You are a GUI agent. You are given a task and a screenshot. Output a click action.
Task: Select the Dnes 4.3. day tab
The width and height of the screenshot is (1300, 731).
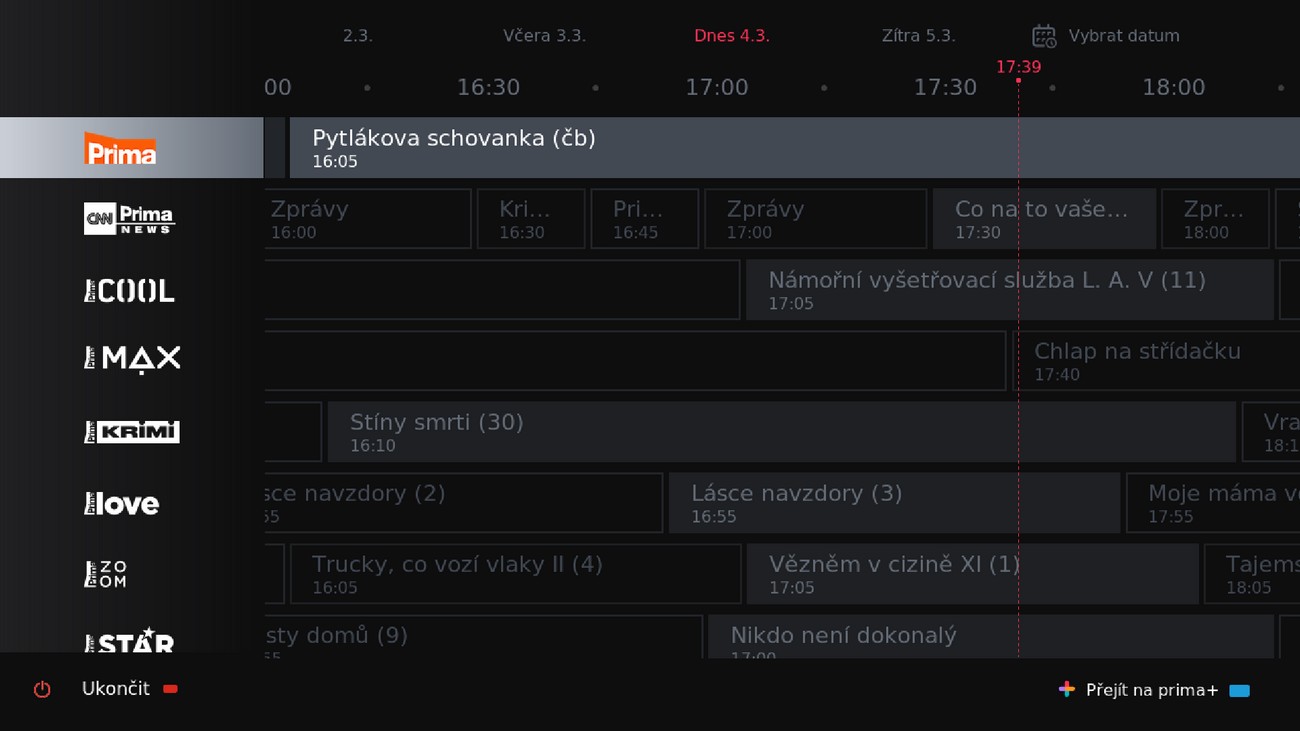point(732,36)
